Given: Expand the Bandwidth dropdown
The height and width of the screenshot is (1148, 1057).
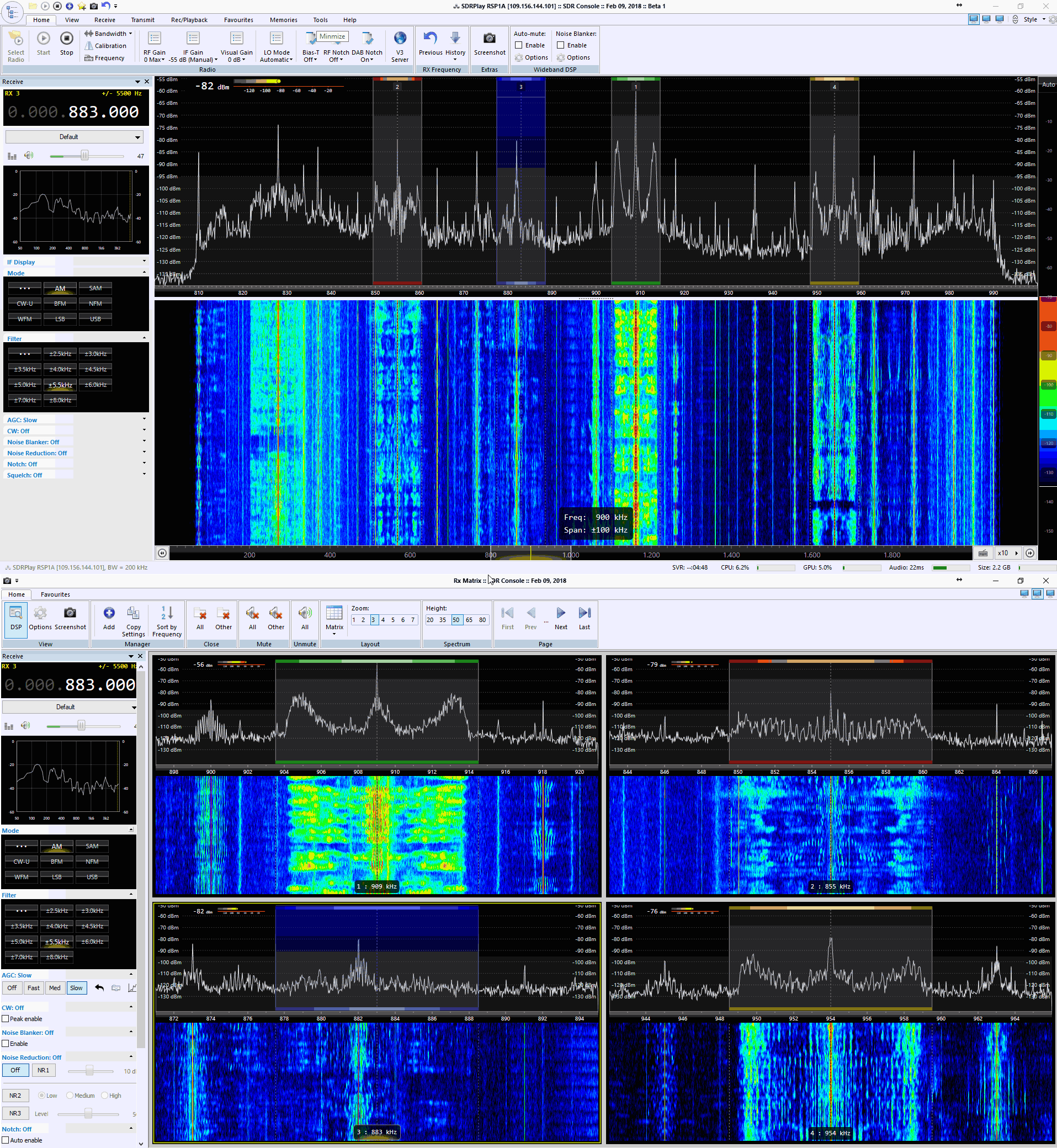Looking at the screenshot, I should (109, 34).
